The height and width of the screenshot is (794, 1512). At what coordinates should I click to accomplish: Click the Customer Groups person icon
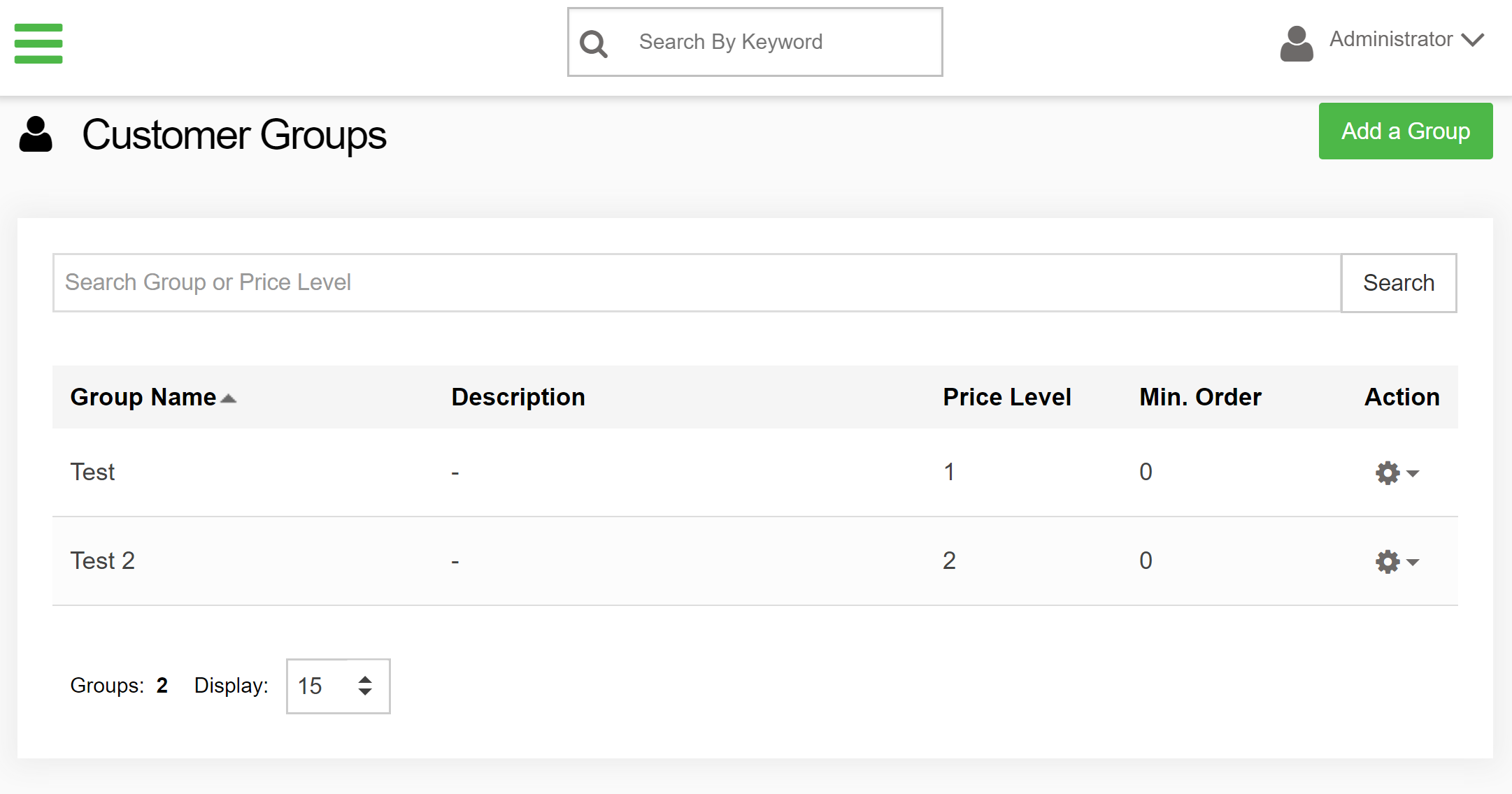tap(35, 134)
